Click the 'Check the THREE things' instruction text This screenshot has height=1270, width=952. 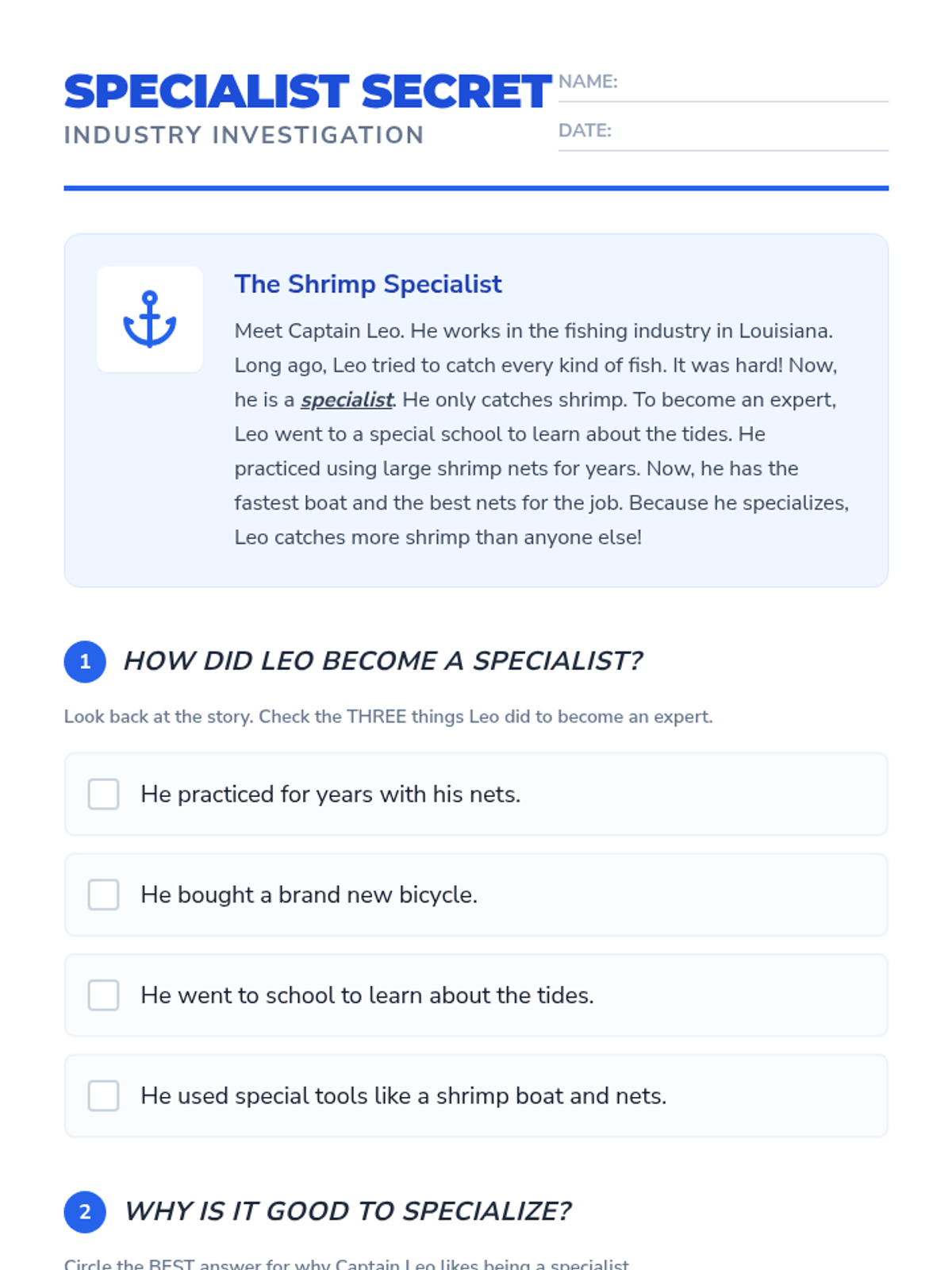(x=388, y=717)
